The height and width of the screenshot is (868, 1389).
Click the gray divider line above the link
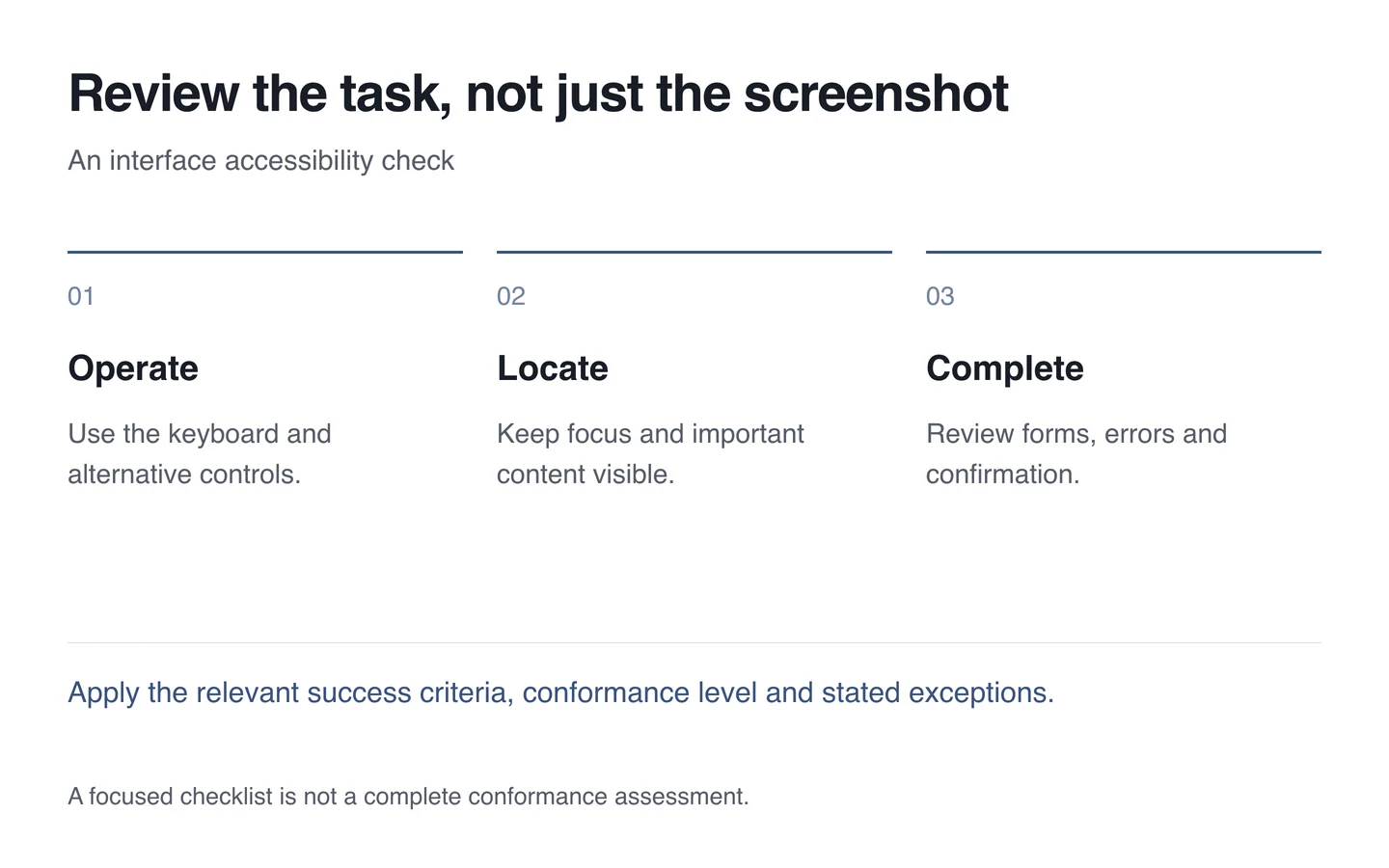point(694,642)
